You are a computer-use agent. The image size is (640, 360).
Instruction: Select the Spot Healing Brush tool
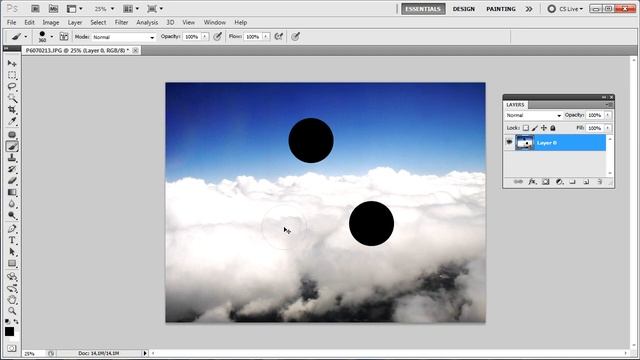point(12,135)
